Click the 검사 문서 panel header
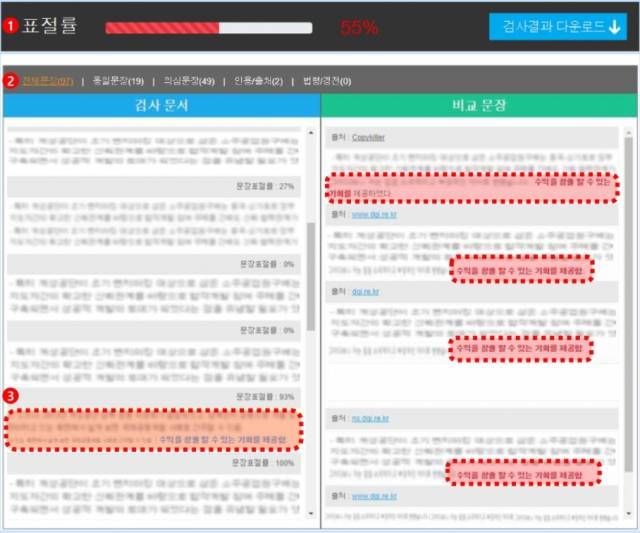 162,105
